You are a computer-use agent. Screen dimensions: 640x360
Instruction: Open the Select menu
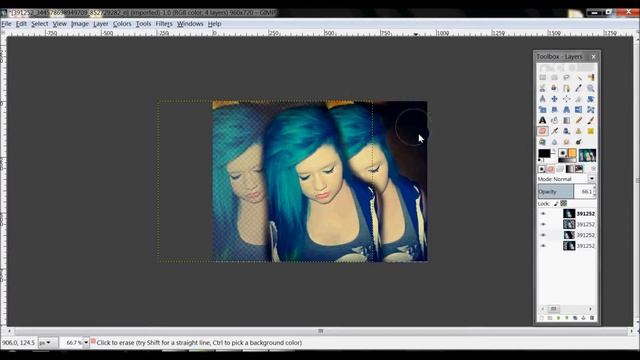click(x=40, y=24)
